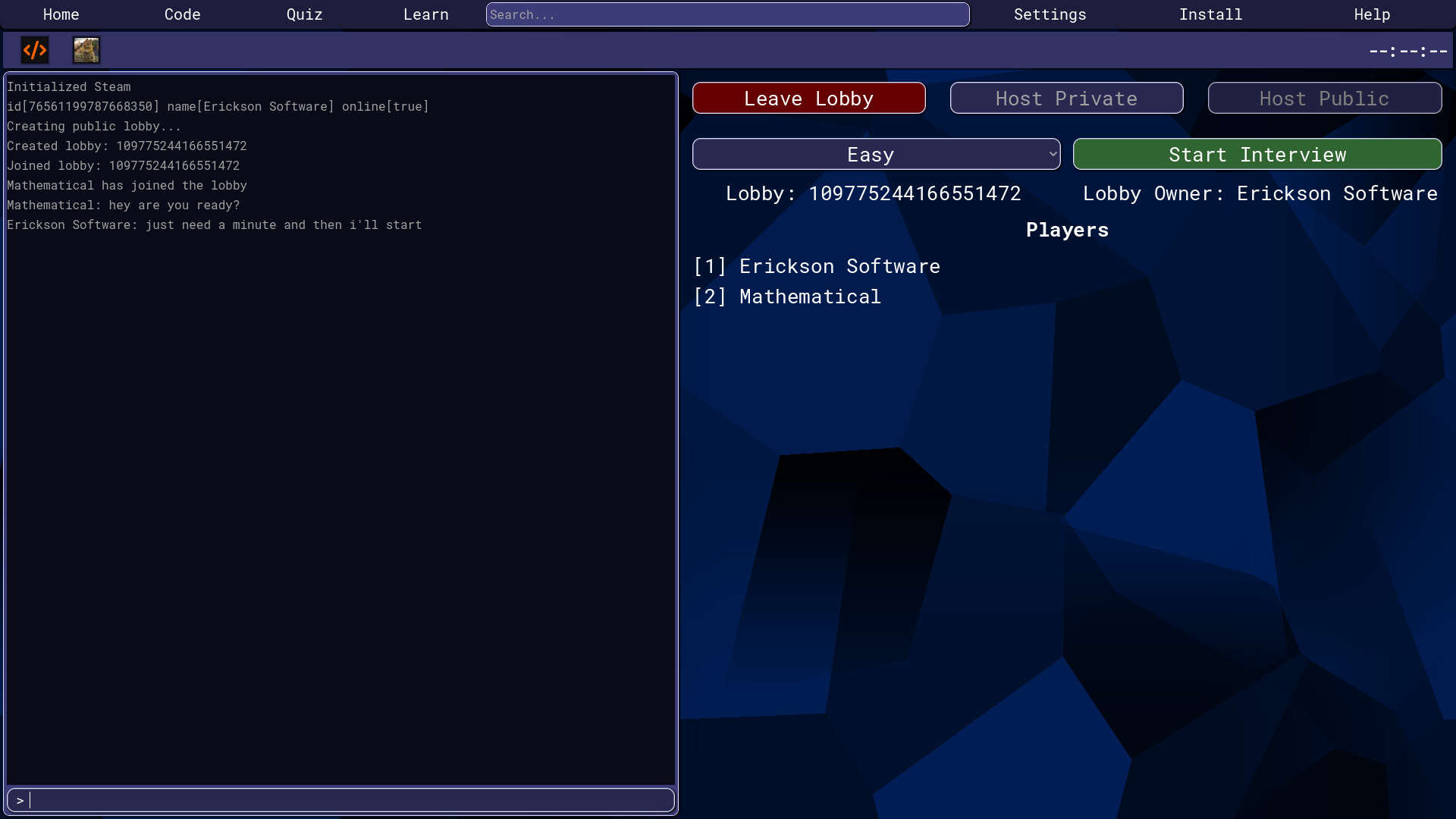
Task: Open the Code menu item
Action: click(181, 14)
